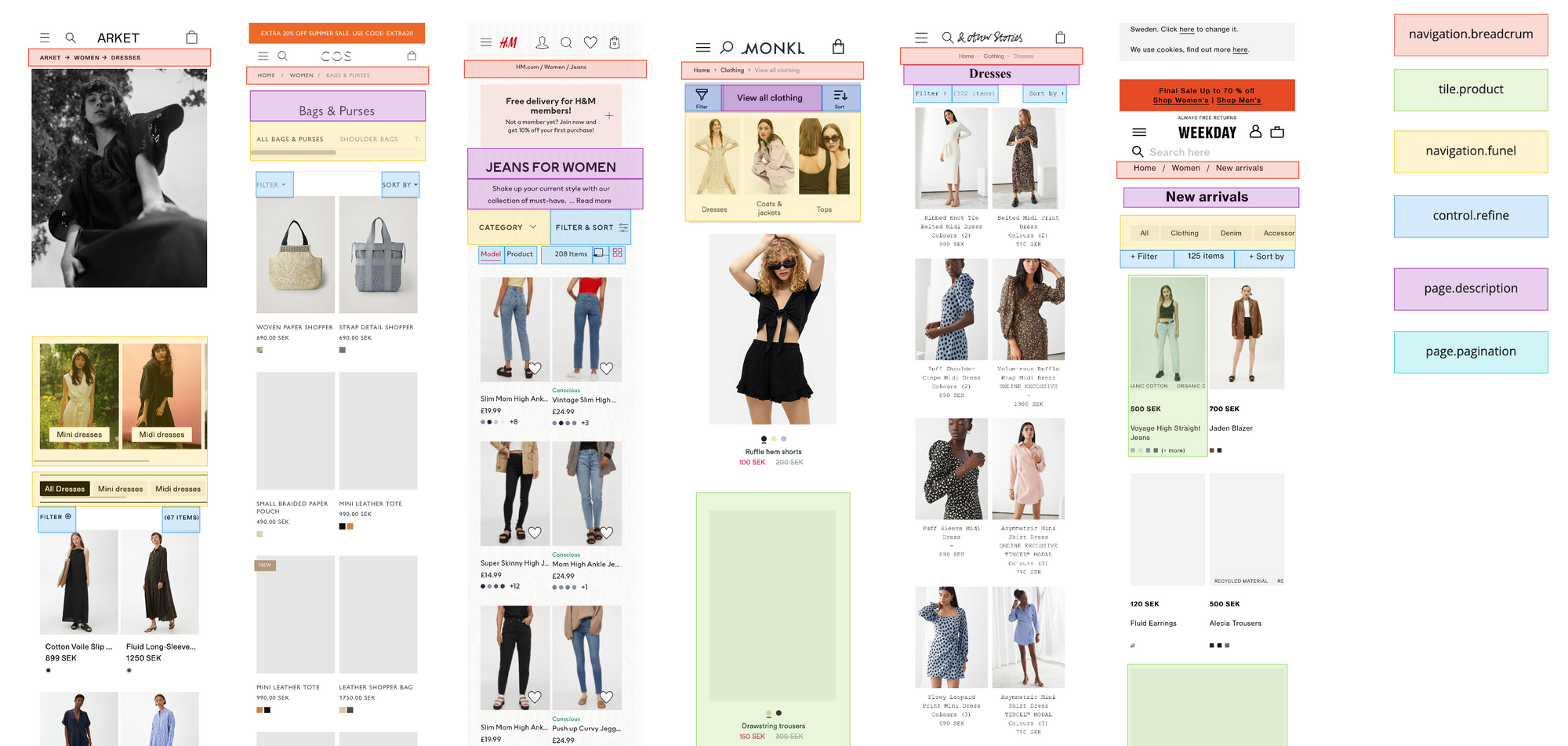Open the ARKET hamburger menu
The height and width of the screenshot is (746, 1568).
pos(45,38)
